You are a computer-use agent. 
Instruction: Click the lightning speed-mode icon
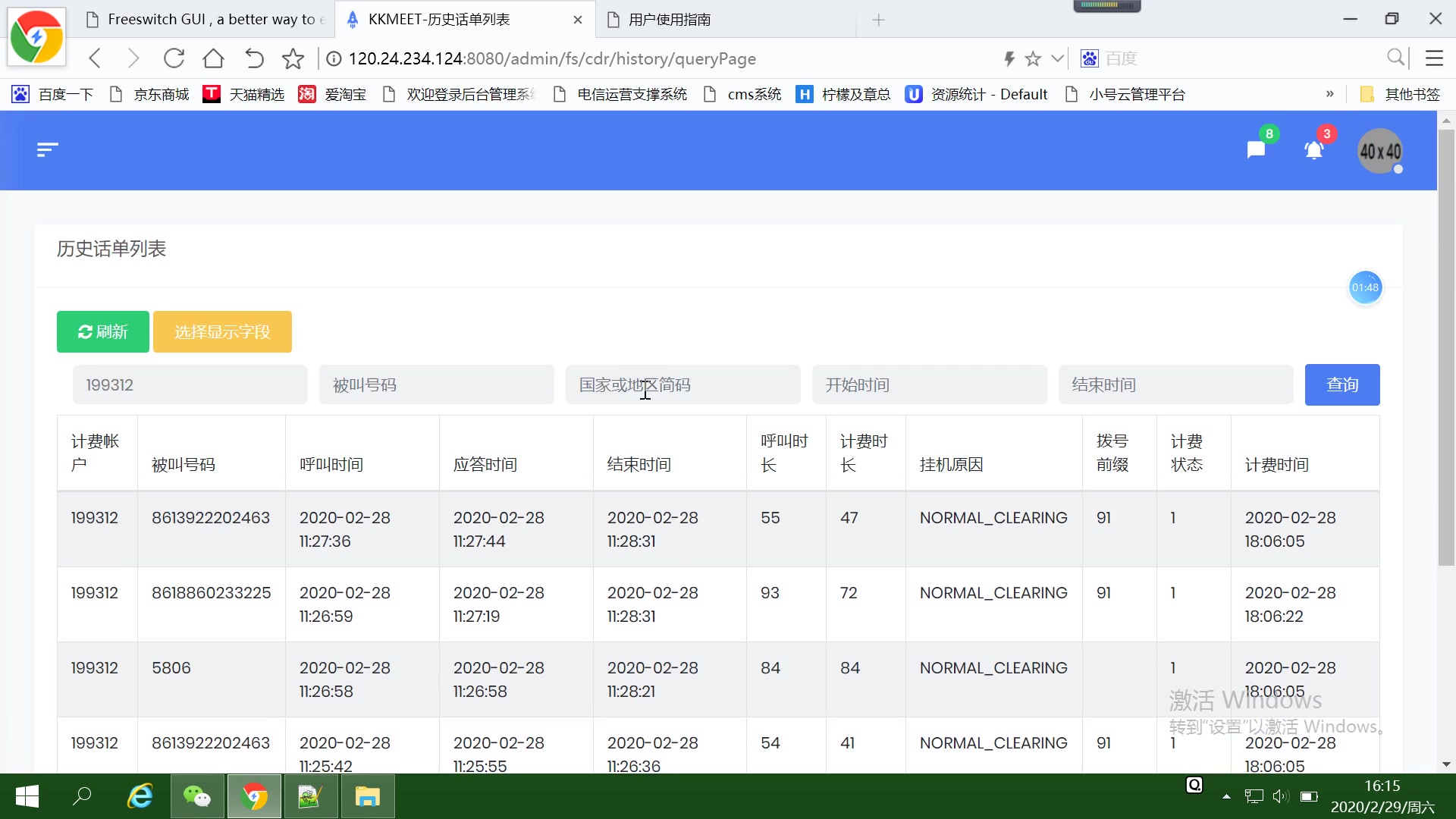1009,58
